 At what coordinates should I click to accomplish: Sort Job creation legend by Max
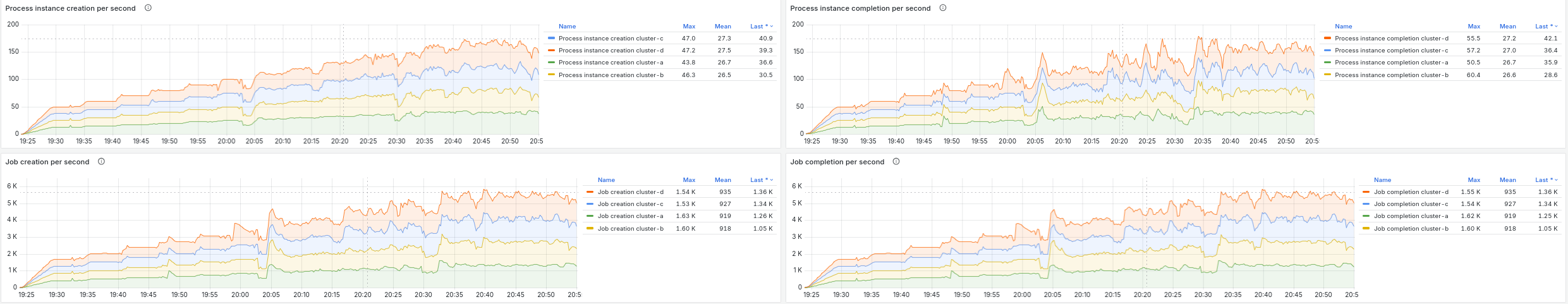click(689, 179)
